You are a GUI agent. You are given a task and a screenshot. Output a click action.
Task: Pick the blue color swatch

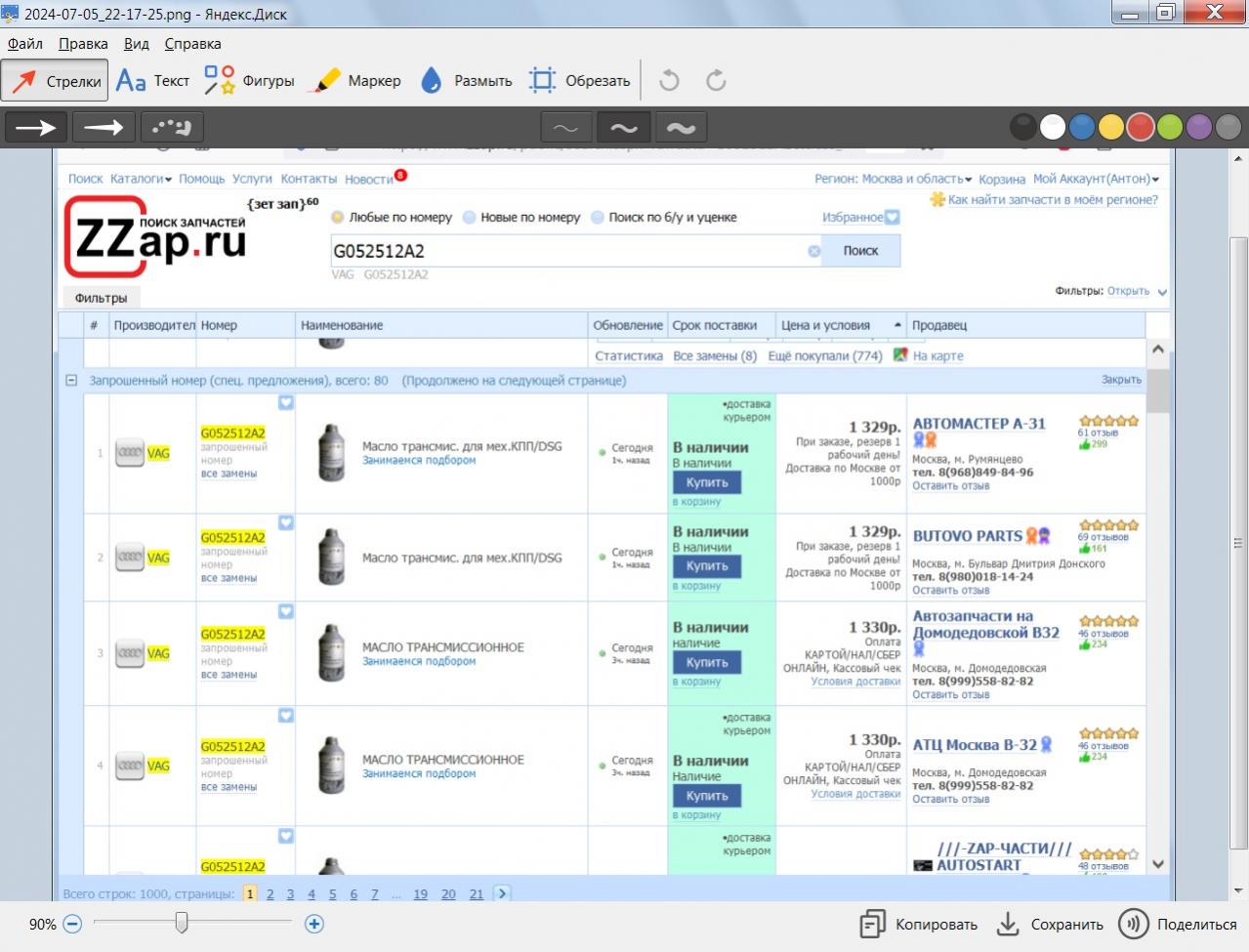click(x=1082, y=127)
